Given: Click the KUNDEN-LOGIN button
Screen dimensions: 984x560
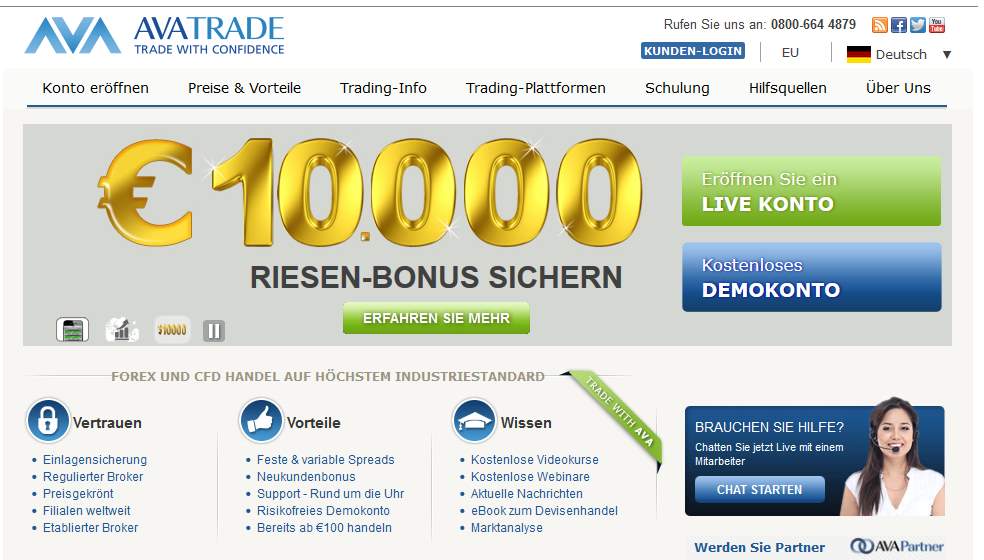Looking at the screenshot, I should (693, 51).
